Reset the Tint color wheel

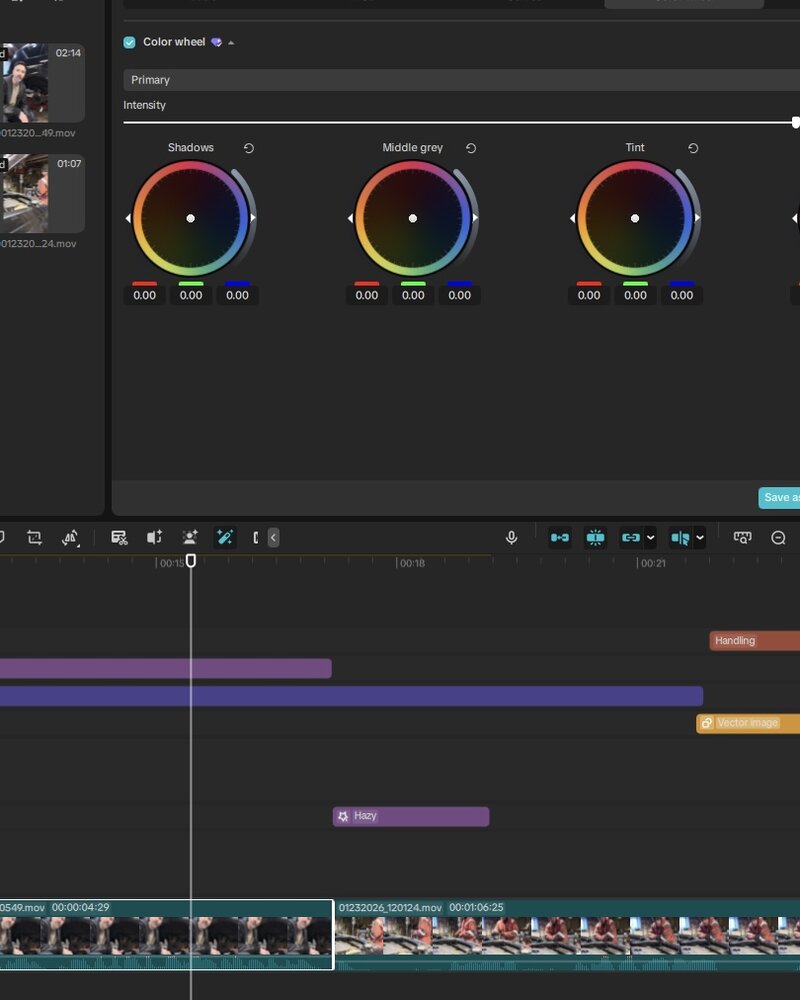693,148
